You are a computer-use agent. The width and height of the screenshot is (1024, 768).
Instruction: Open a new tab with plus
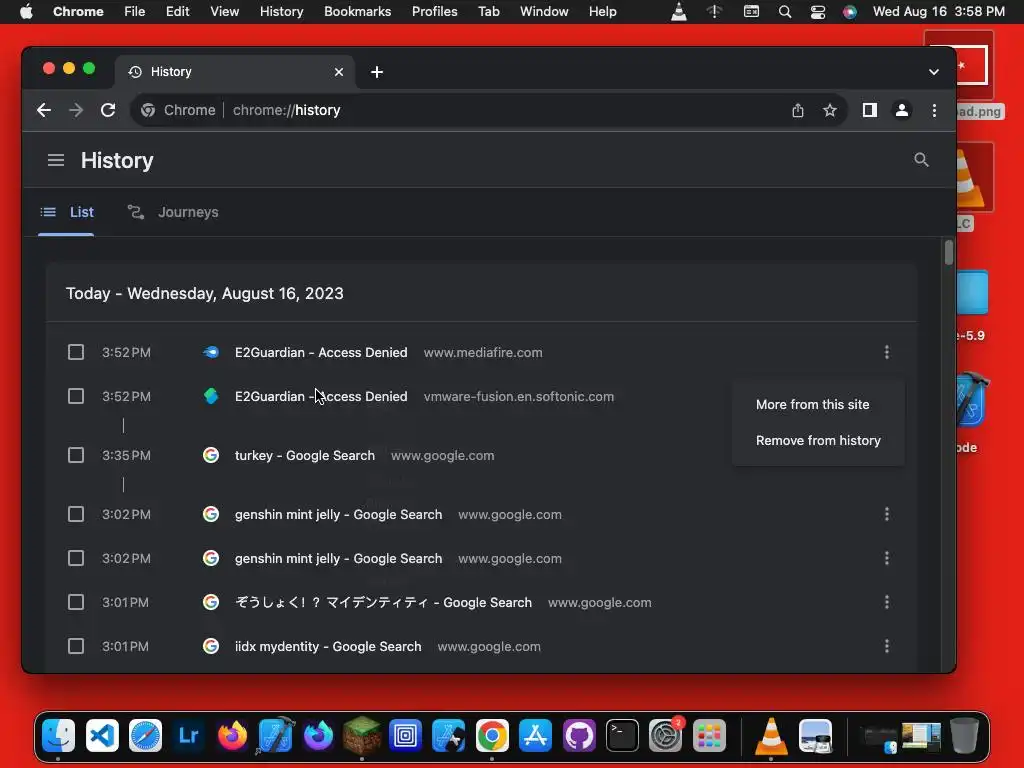377,72
